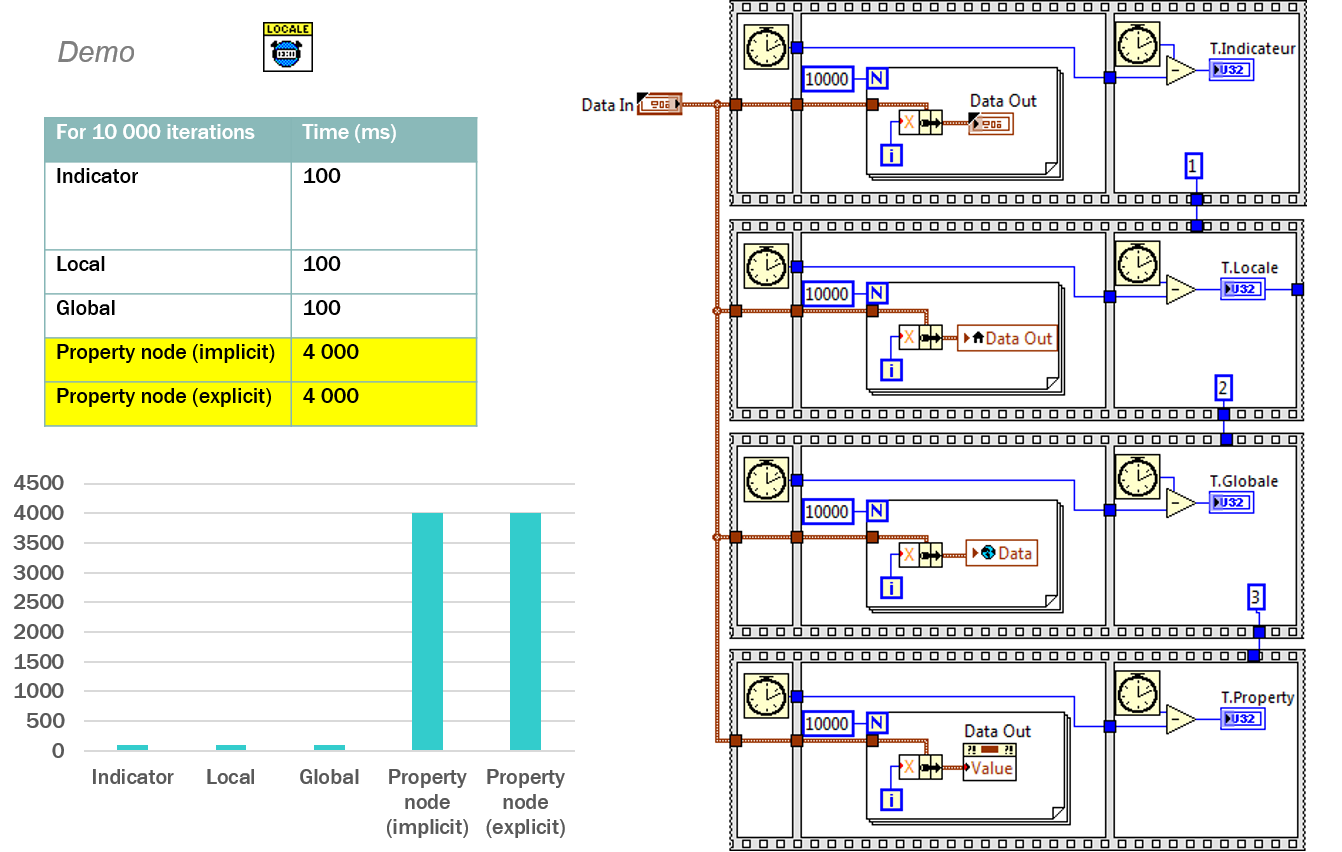Click the 'Local' category label under the chart
The width and height of the screenshot is (1342, 852).
click(x=231, y=777)
